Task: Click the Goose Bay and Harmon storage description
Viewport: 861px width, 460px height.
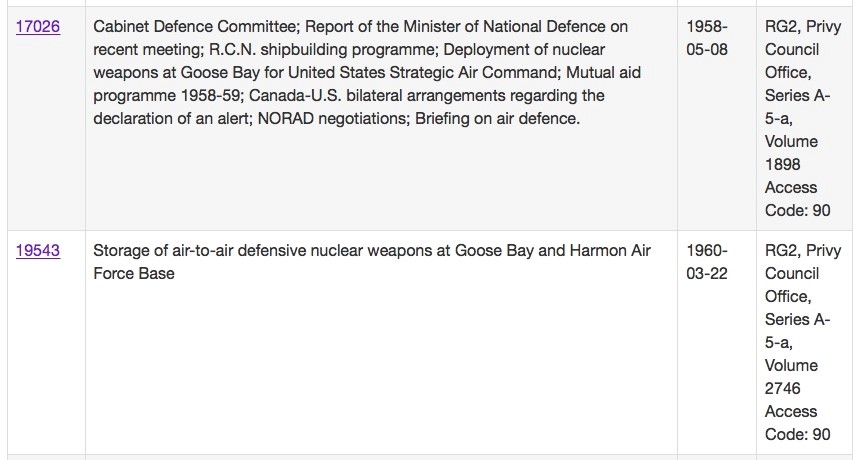Action: (x=372, y=251)
